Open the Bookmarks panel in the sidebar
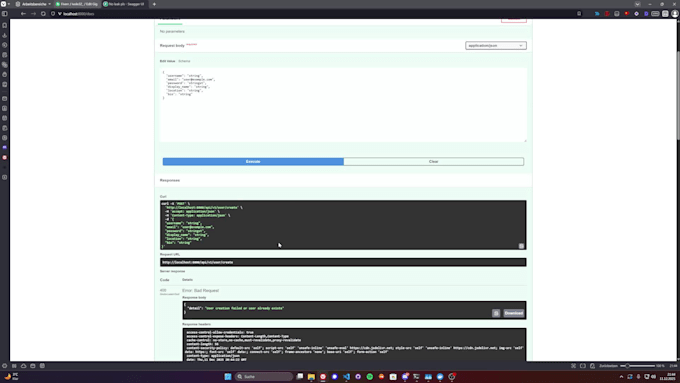 (x=5, y=25)
